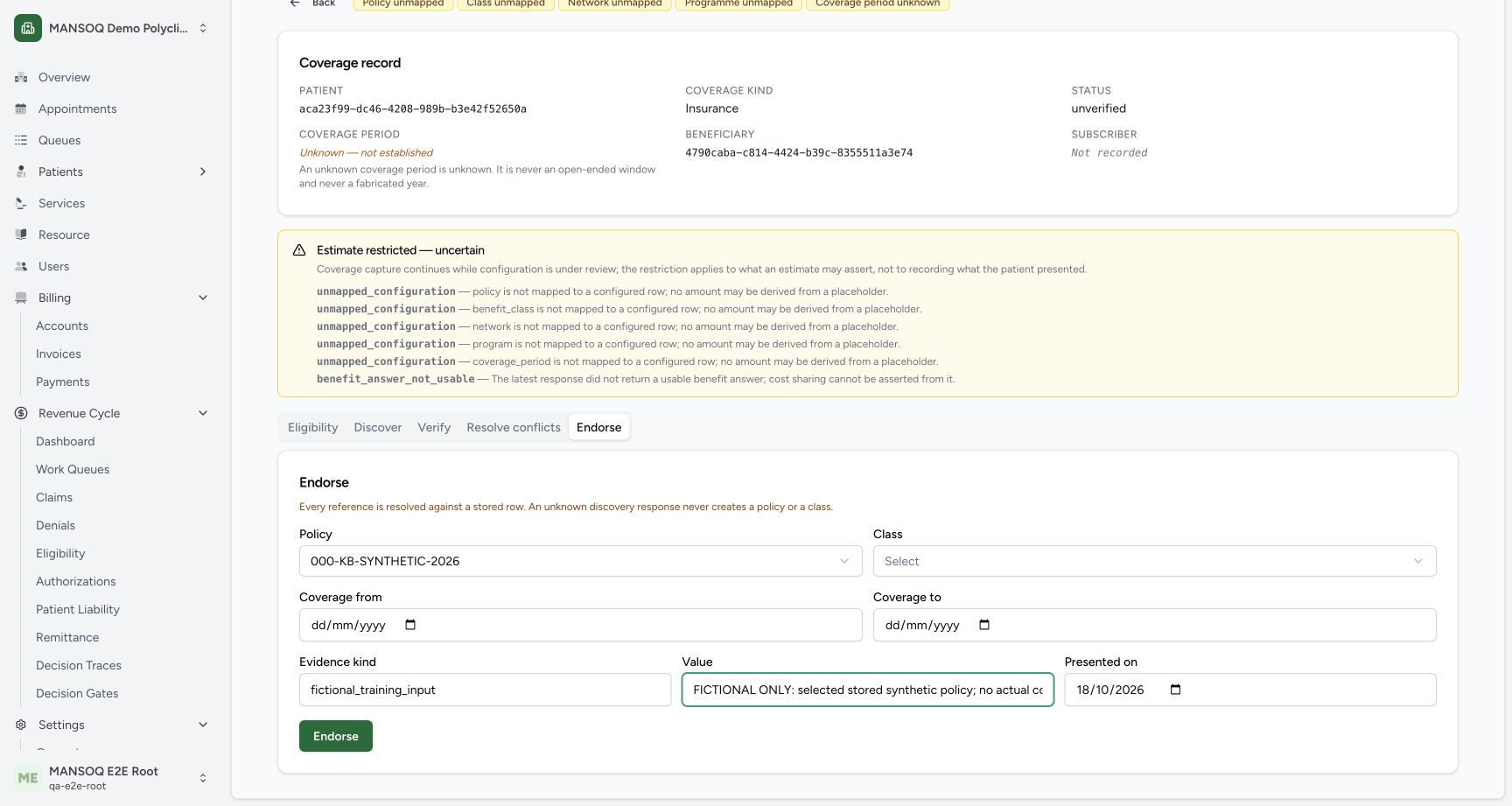Click the Settings gear icon
Screen dimensions: 1512x806
click(x=21, y=725)
